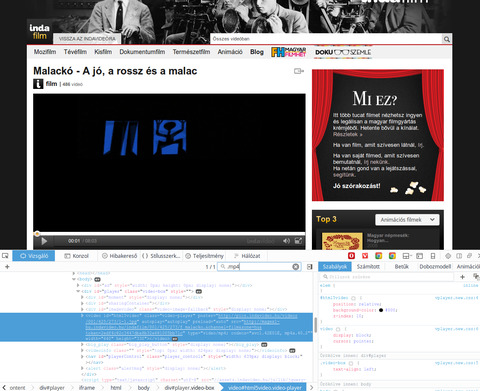Click the add new node plus icon

click(x=7, y=267)
